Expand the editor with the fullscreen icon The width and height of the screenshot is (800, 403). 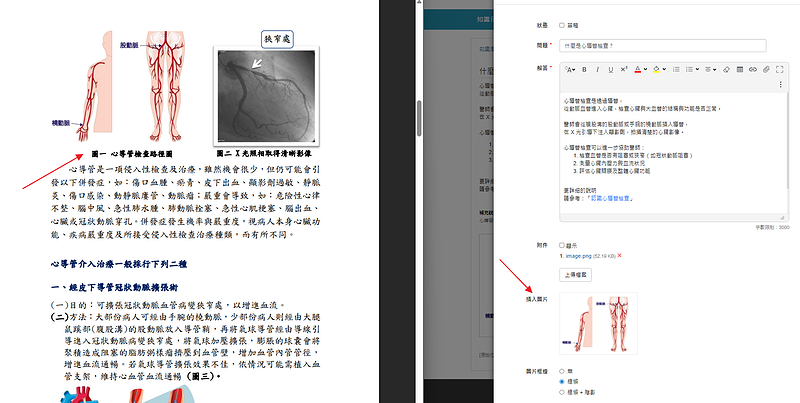tap(780, 69)
